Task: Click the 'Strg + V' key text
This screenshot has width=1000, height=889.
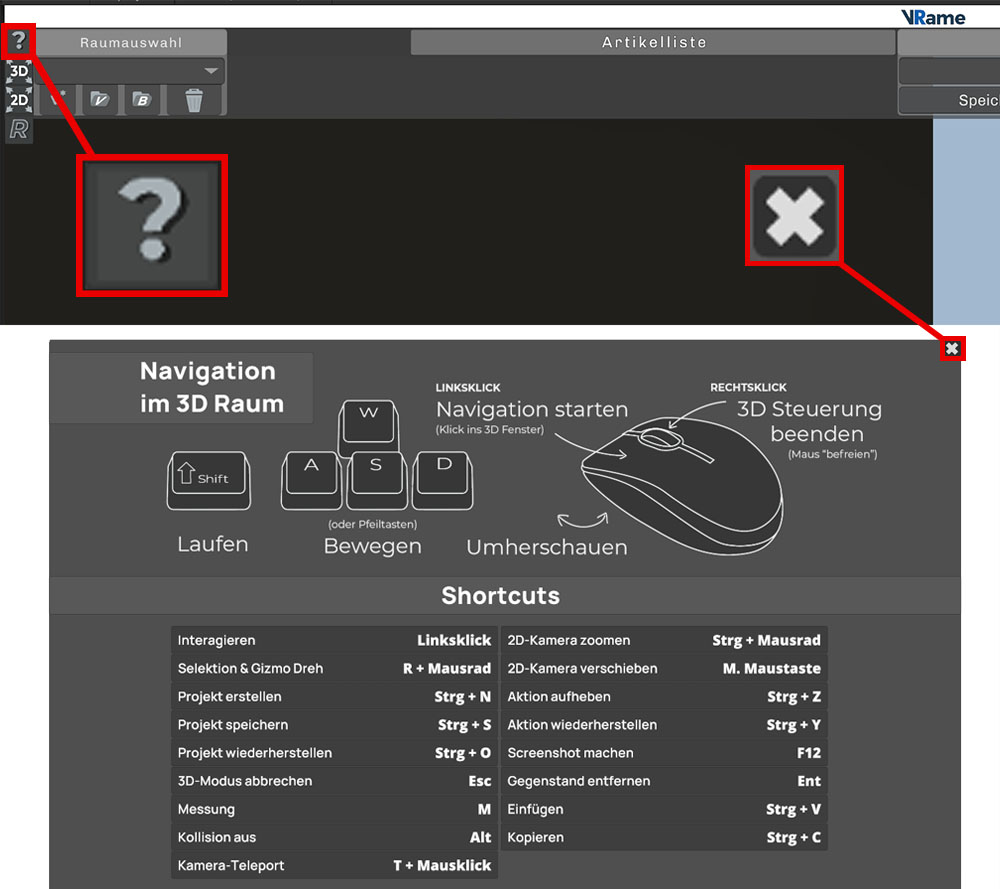Action: pos(793,809)
